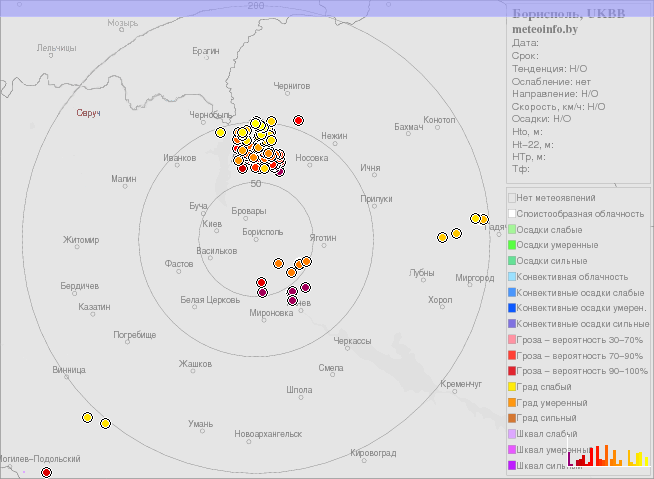654x479 pixels.
Task: Click the Бровары city label
Action: pyautogui.click(x=249, y=211)
